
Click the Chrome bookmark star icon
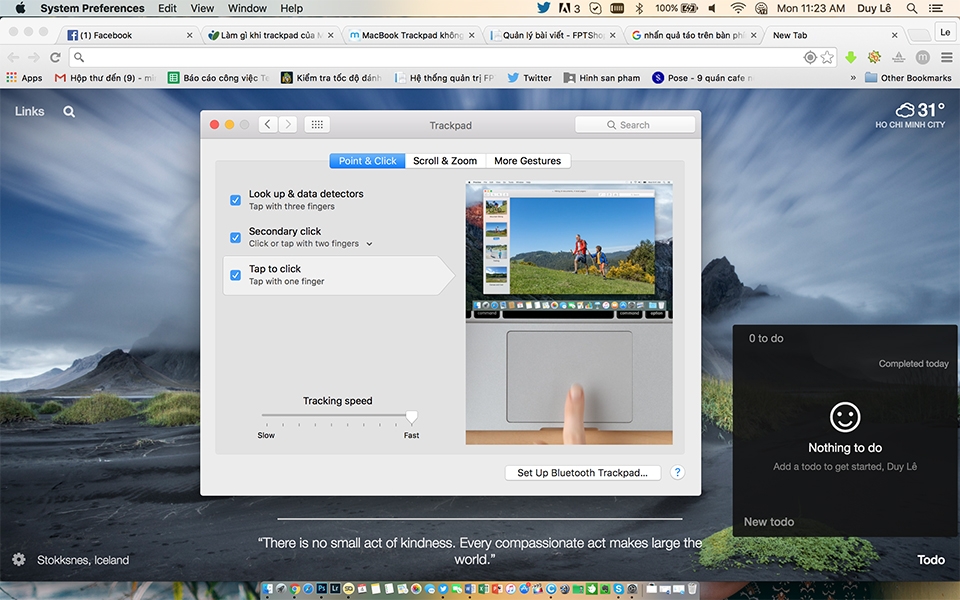click(827, 57)
